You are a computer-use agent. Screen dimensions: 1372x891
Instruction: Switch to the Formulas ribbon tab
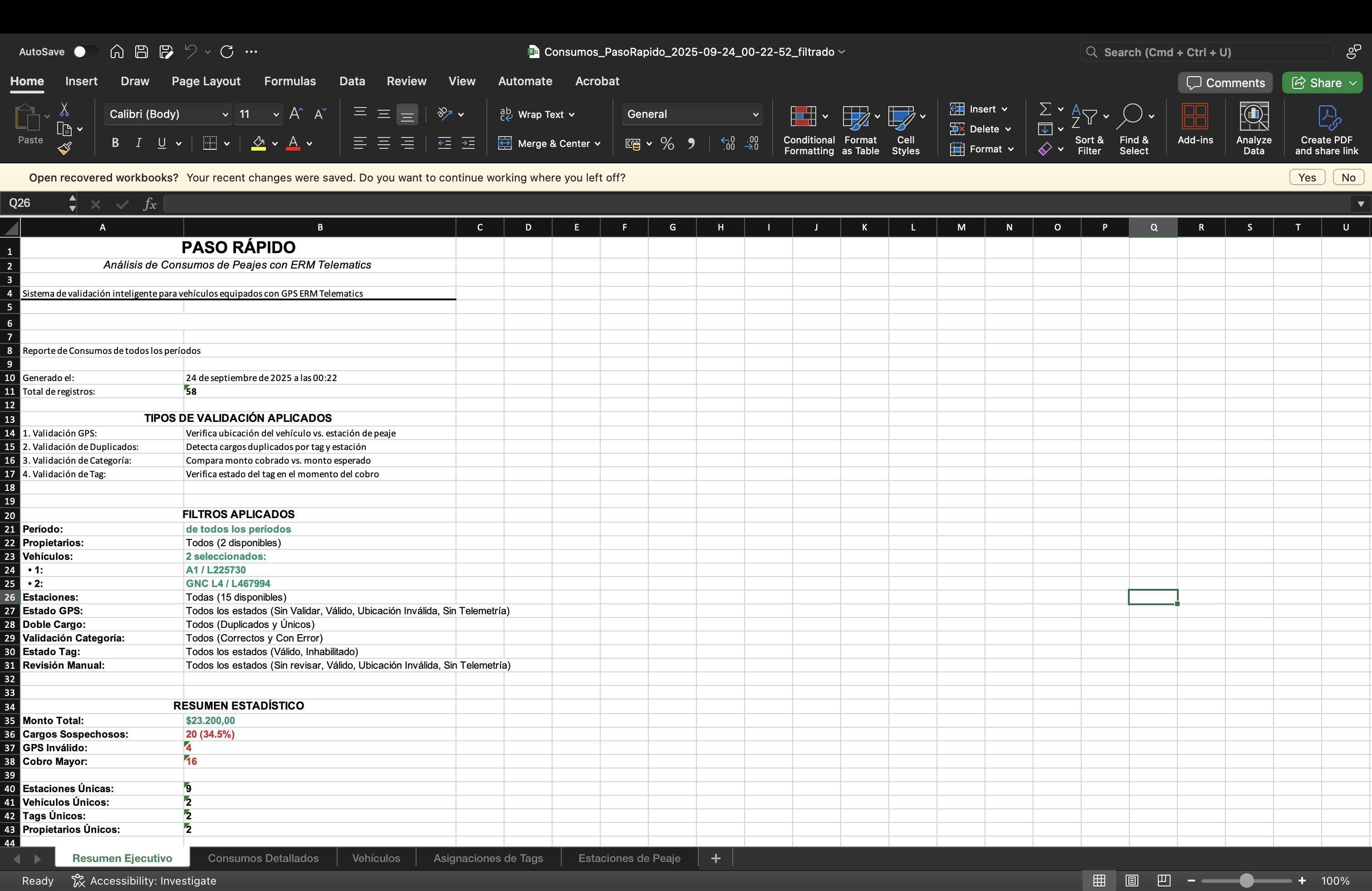(x=290, y=81)
